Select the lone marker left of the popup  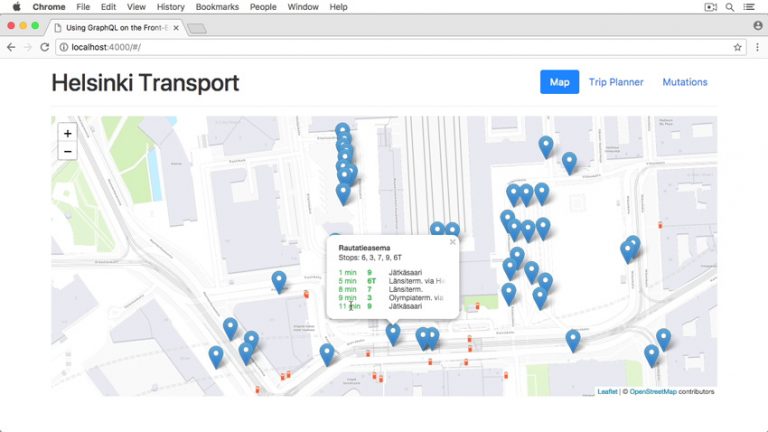(x=279, y=282)
